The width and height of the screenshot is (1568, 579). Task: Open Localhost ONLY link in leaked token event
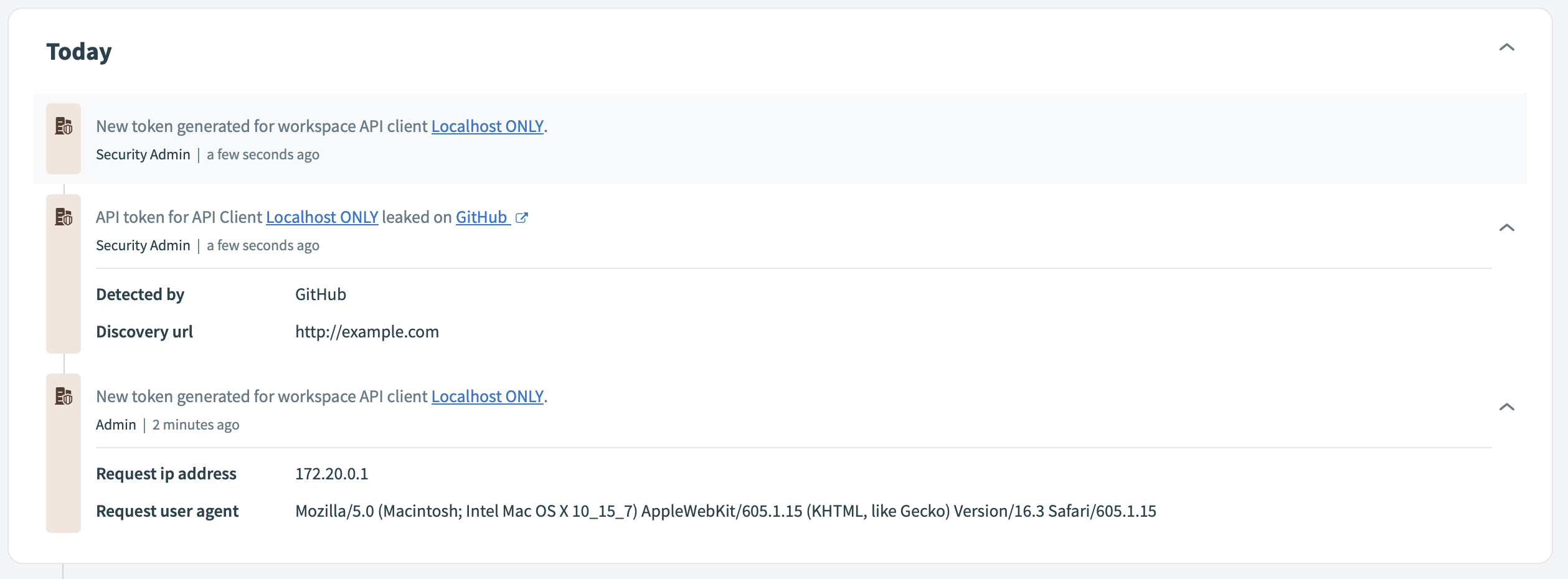click(x=322, y=217)
